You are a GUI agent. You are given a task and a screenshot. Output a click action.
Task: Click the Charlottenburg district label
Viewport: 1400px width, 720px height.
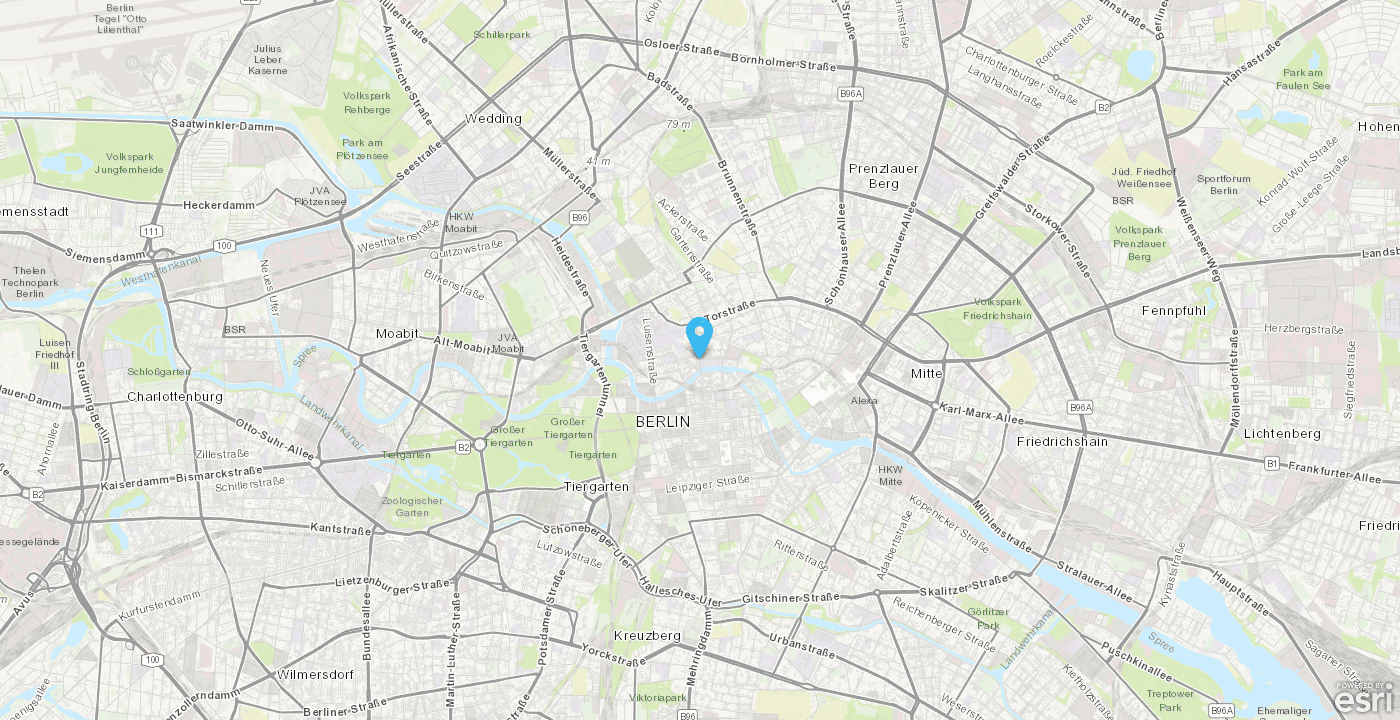[175, 396]
